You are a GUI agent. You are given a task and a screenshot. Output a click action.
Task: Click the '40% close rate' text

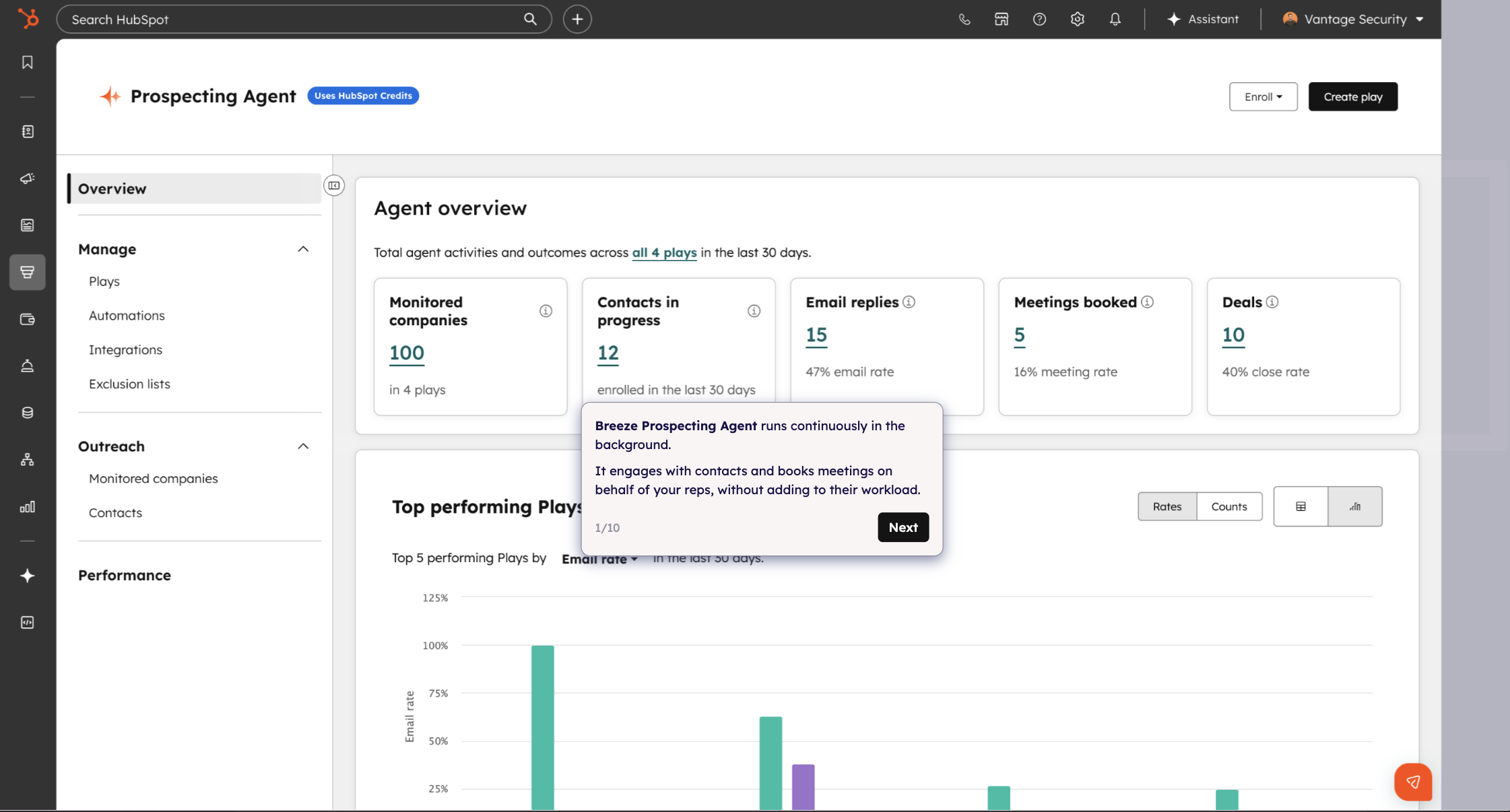tap(1266, 372)
